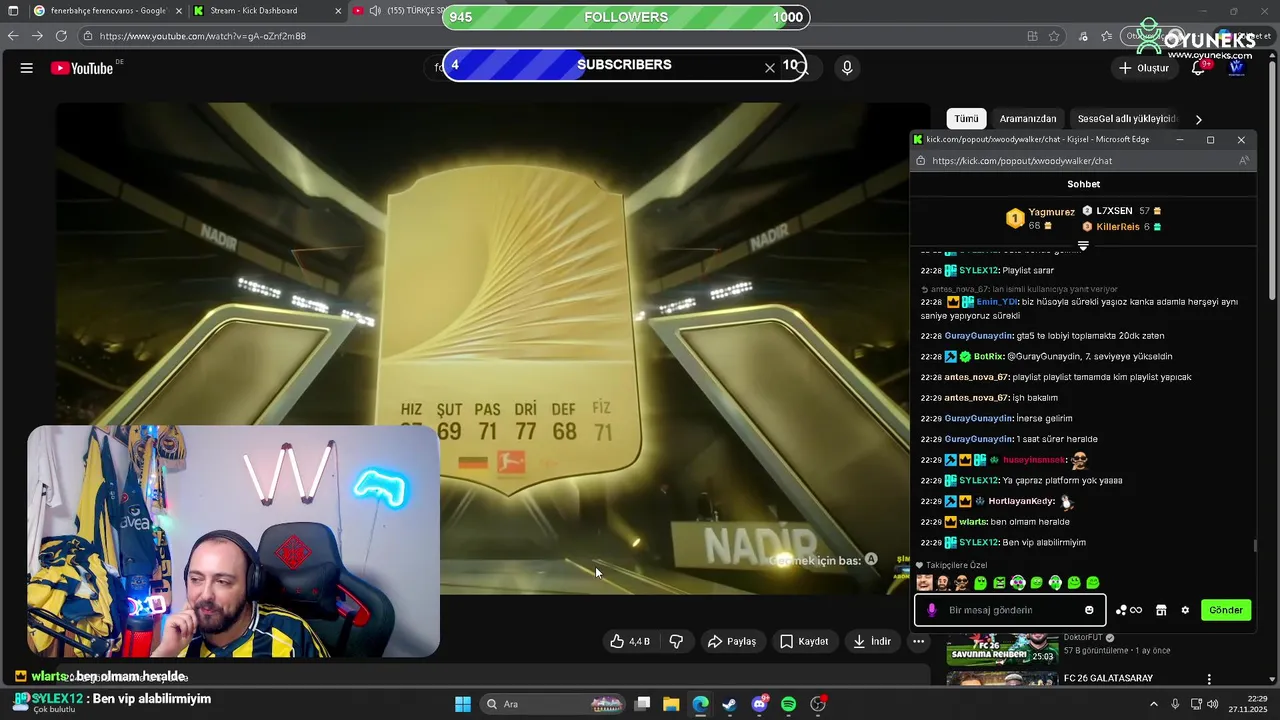Open the clock showing 22:29 27.11.2025
1280x720 pixels.
point(1248,704)
